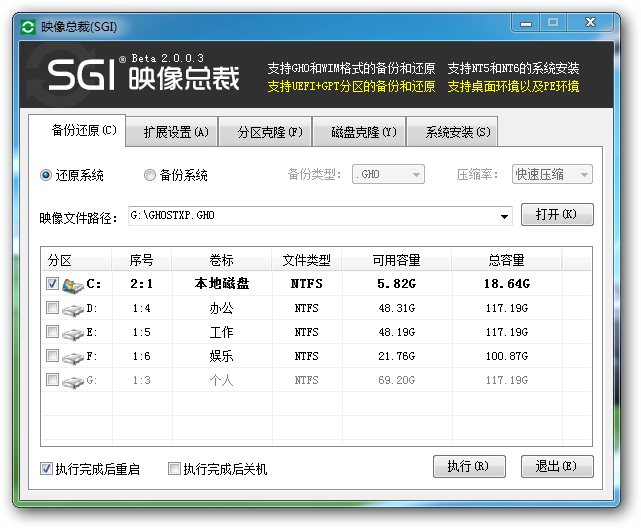641x528 pixels.
Task: Expand the image file path dropdown arrow
Action: coord(504,217)
